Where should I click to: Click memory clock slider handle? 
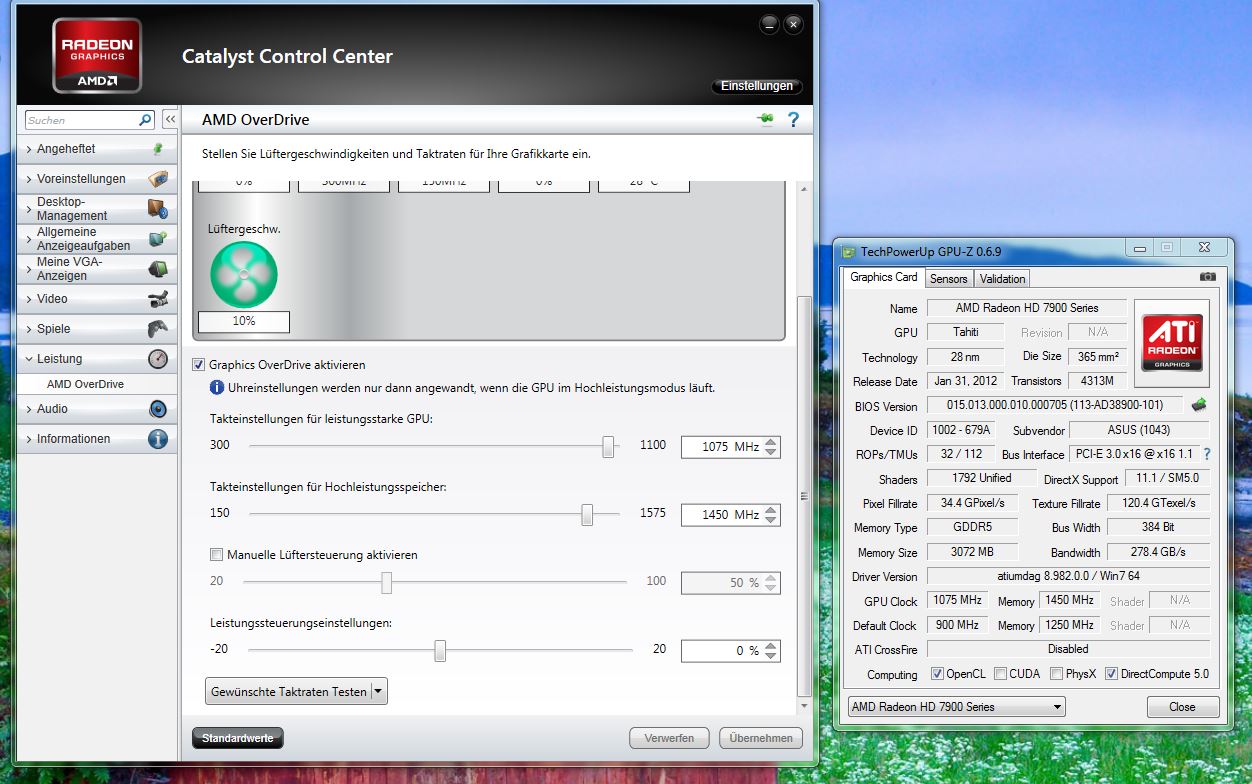pos(587,514)
